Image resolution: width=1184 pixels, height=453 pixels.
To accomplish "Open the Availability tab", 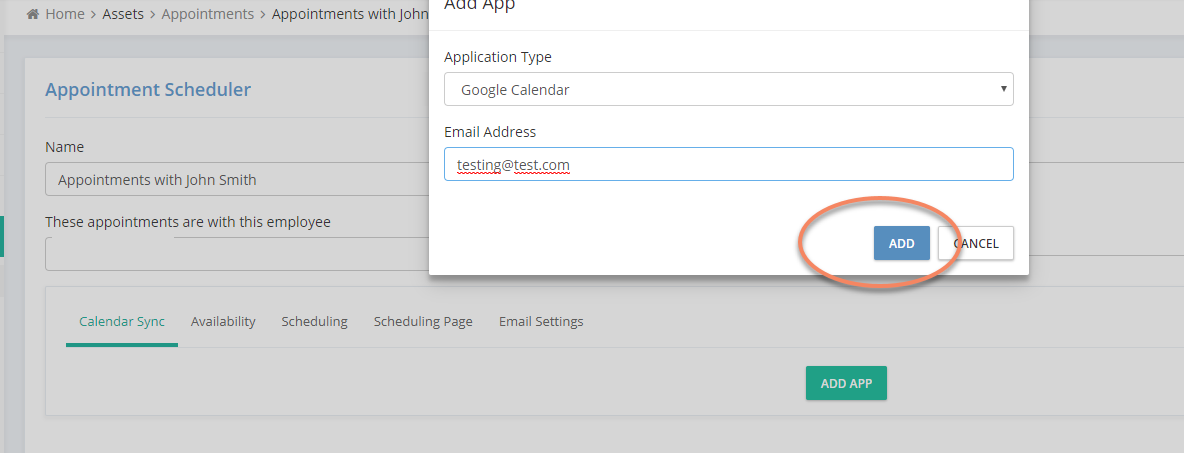I will 223,321.
